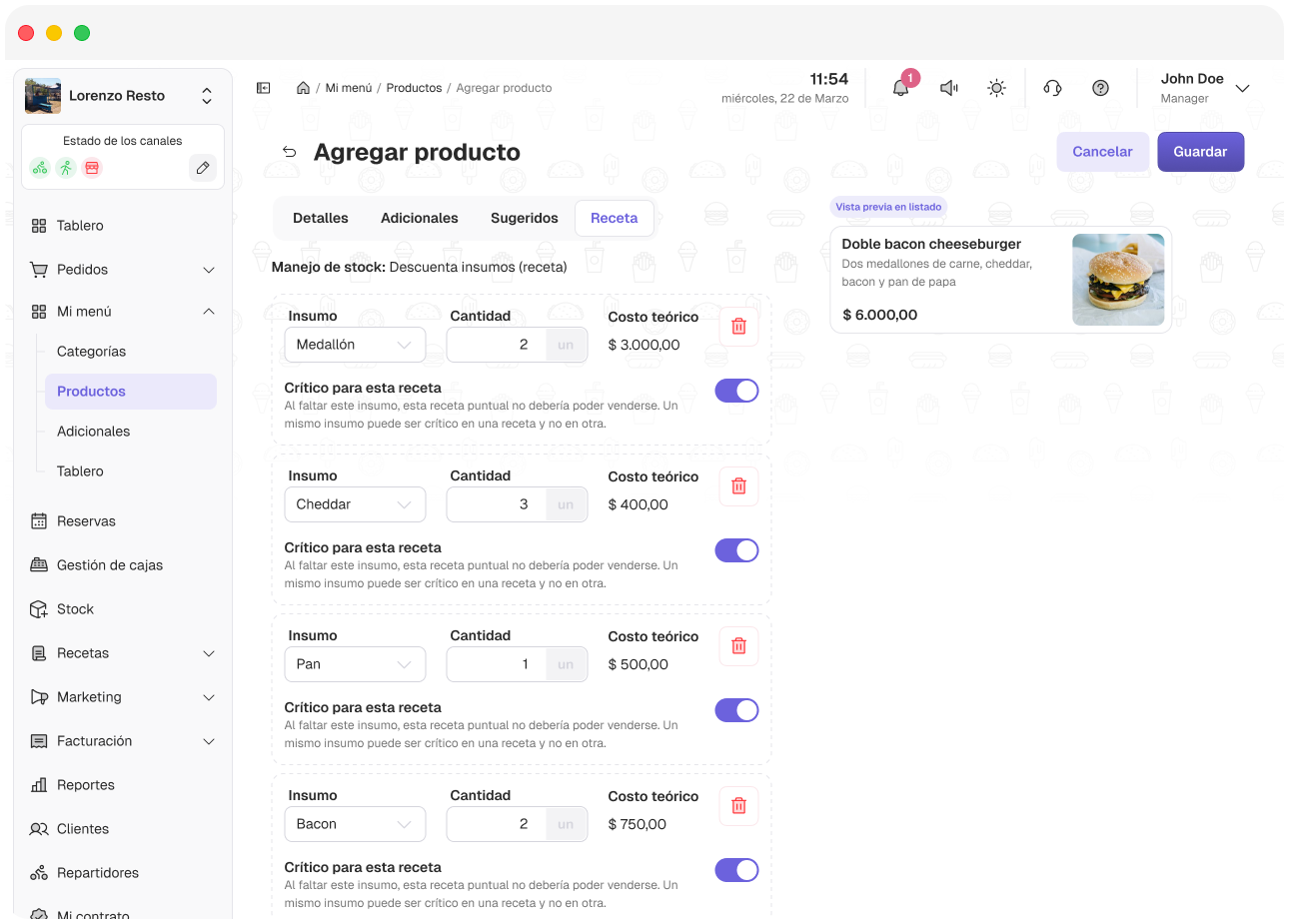This screenshot has height=924, width=1289.
Task: Open the John Doe user menu
Action: (x=1204, y=88)
